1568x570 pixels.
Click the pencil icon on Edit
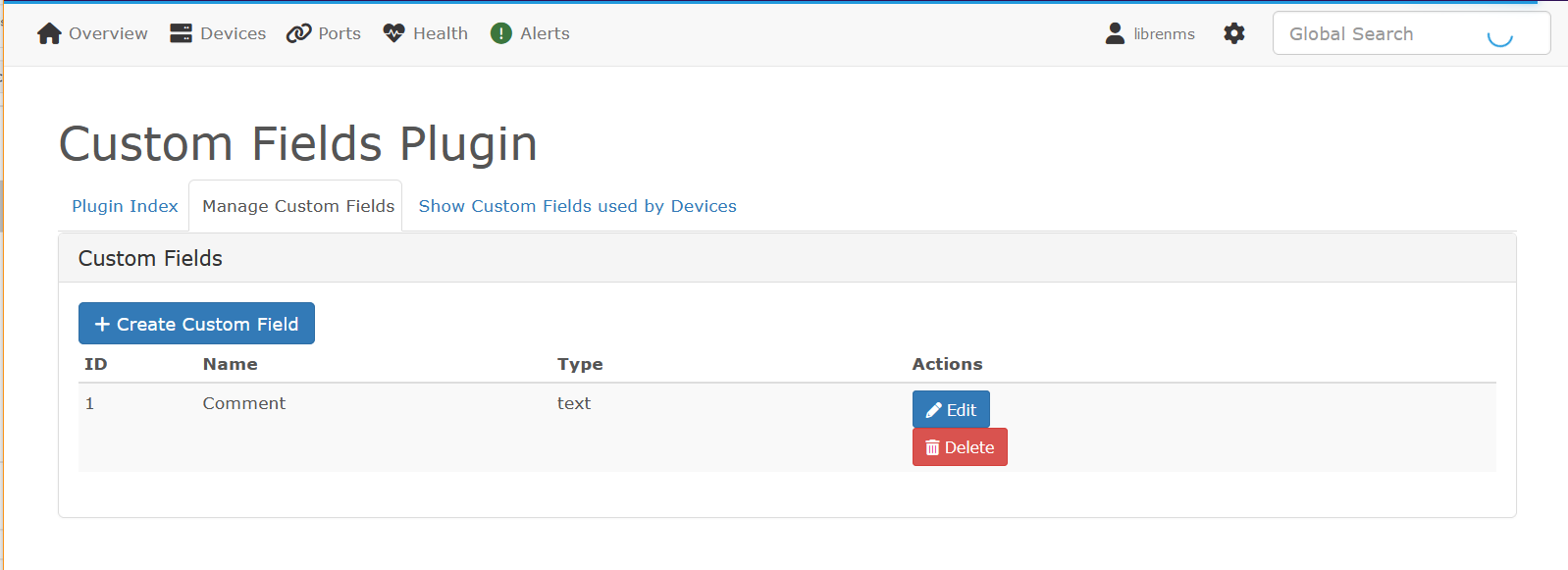click(933, 410)
